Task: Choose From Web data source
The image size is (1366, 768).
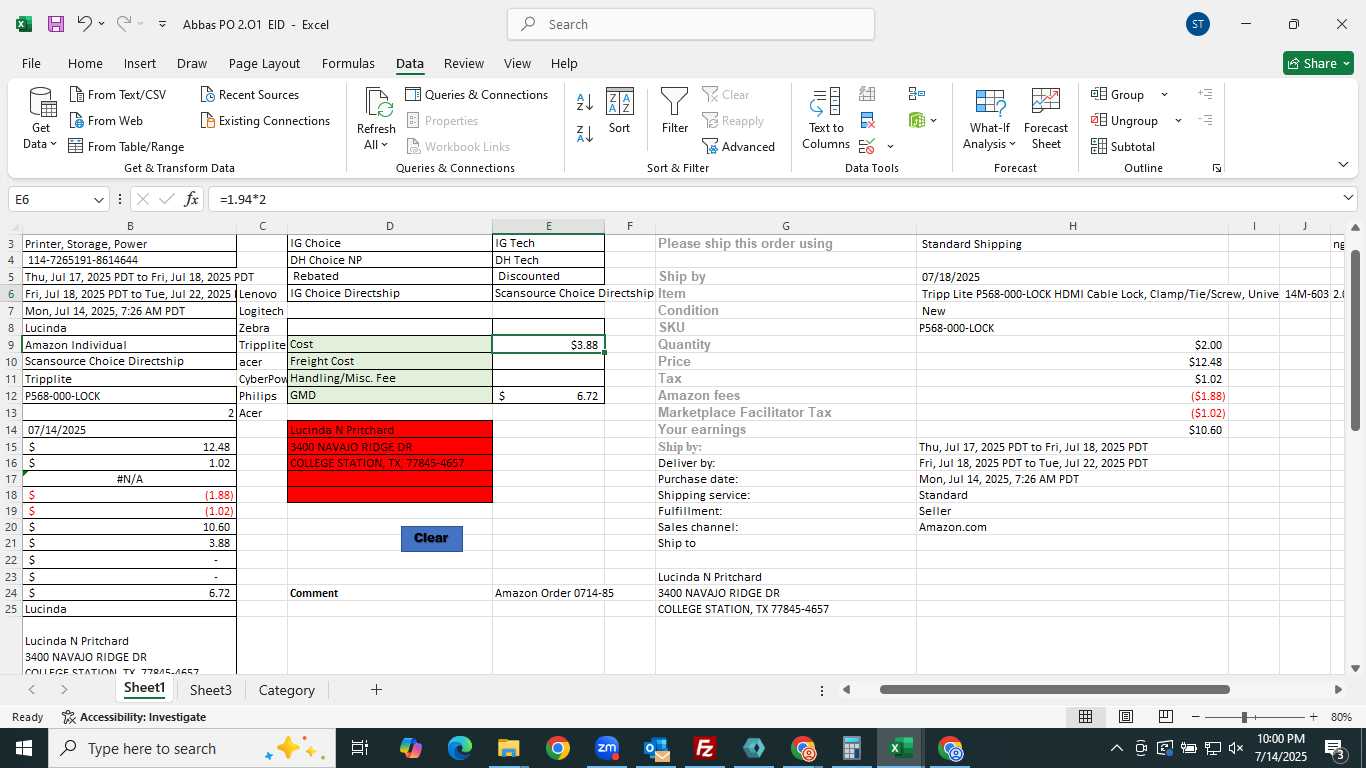Action: pos(106,121)
